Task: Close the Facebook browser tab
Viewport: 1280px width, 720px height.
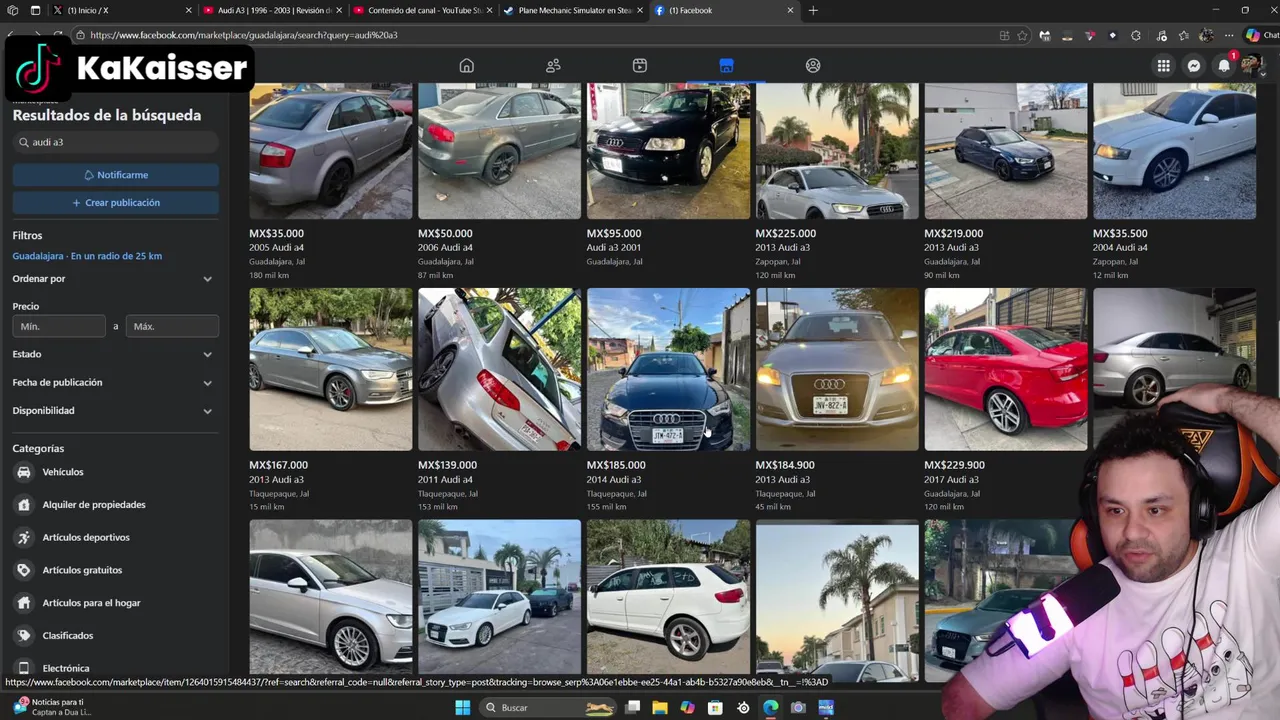Action: (x=790, y=10)
